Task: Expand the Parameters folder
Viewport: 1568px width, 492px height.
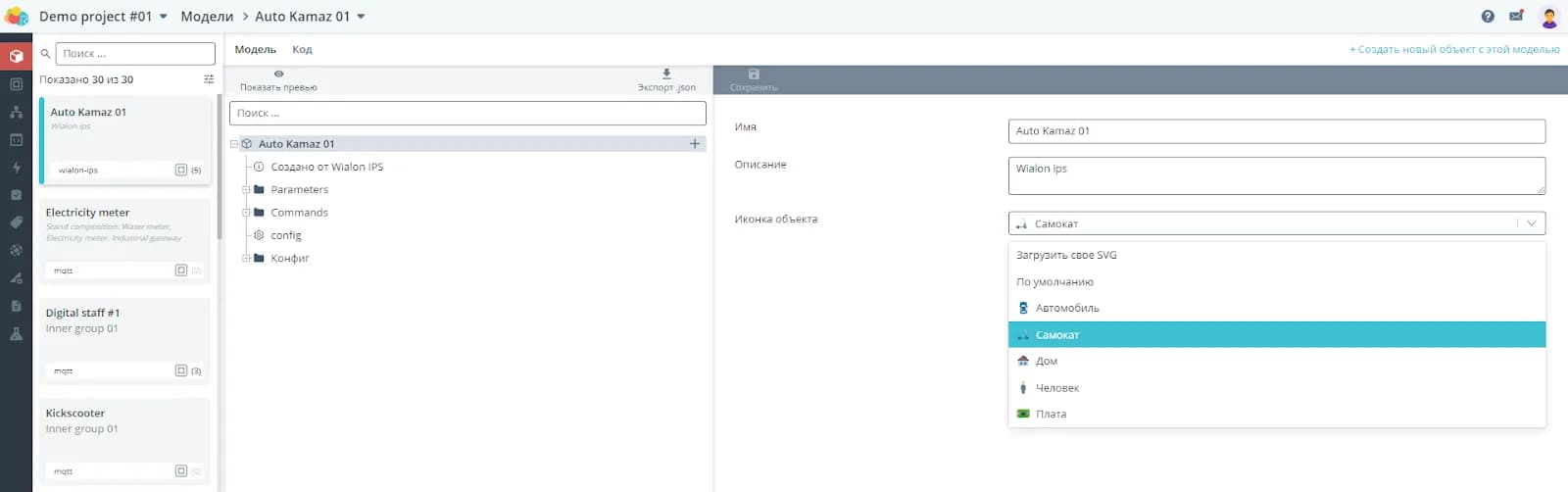Action: (x=246, y=190)
